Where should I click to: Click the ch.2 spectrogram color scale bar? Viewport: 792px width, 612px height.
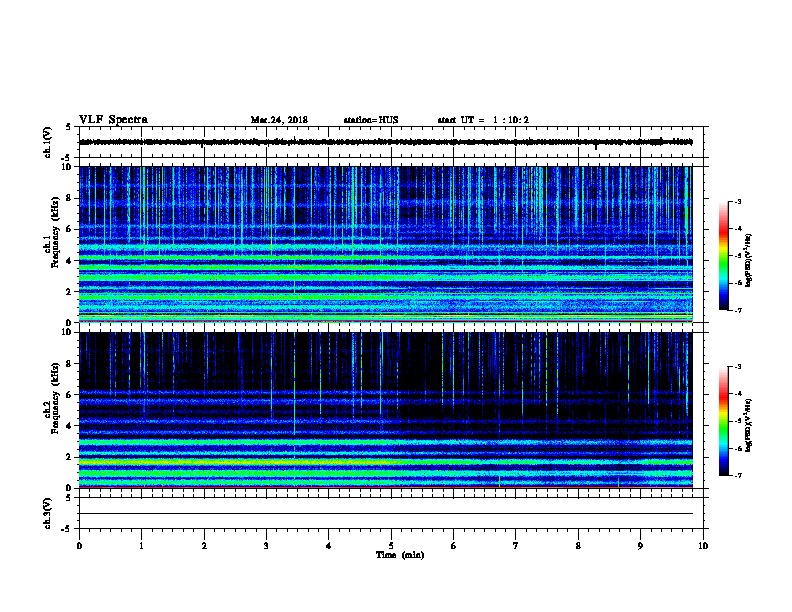click(x=723, y=421)
